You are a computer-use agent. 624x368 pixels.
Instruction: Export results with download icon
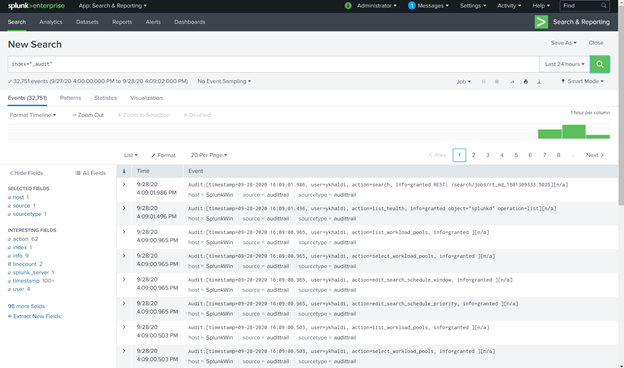(539, 82)
